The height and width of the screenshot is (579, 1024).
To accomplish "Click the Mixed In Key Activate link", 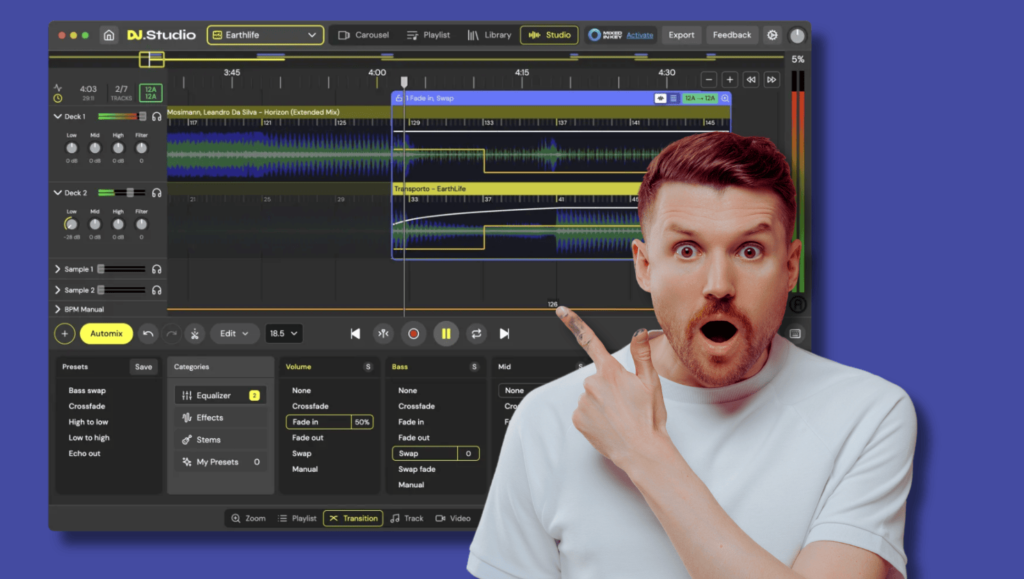I will point(639,35).
